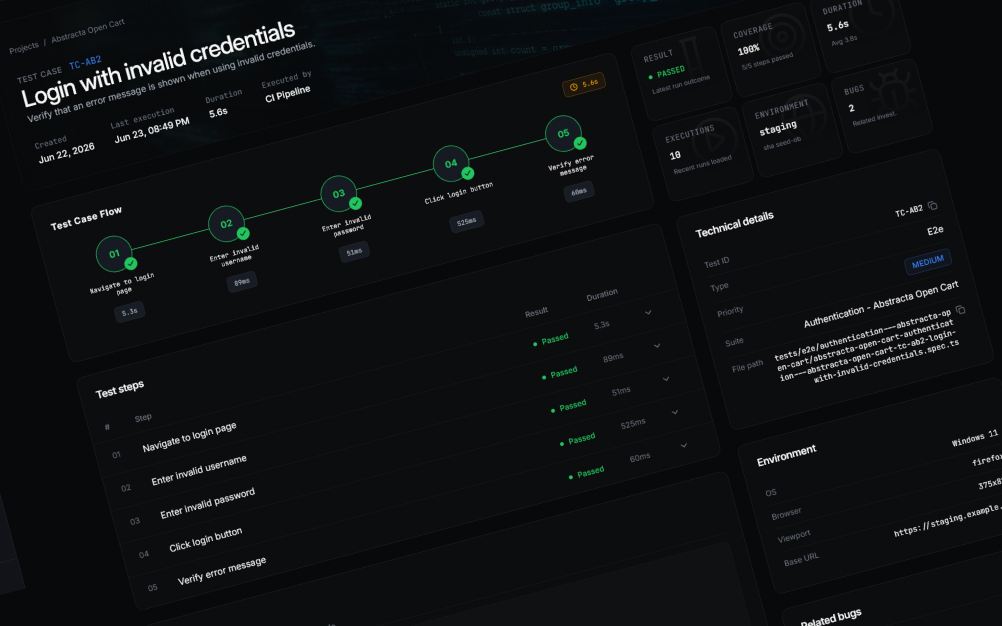This screenshot has width=1002, height=626.
Task: Expand the test step row showing 51ms
Action: tap(666, 379)
